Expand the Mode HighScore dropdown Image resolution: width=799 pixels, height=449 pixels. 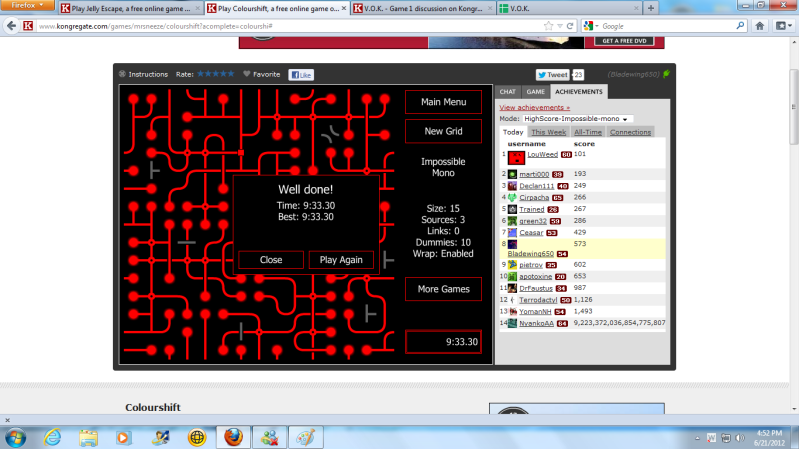[578, 119]
